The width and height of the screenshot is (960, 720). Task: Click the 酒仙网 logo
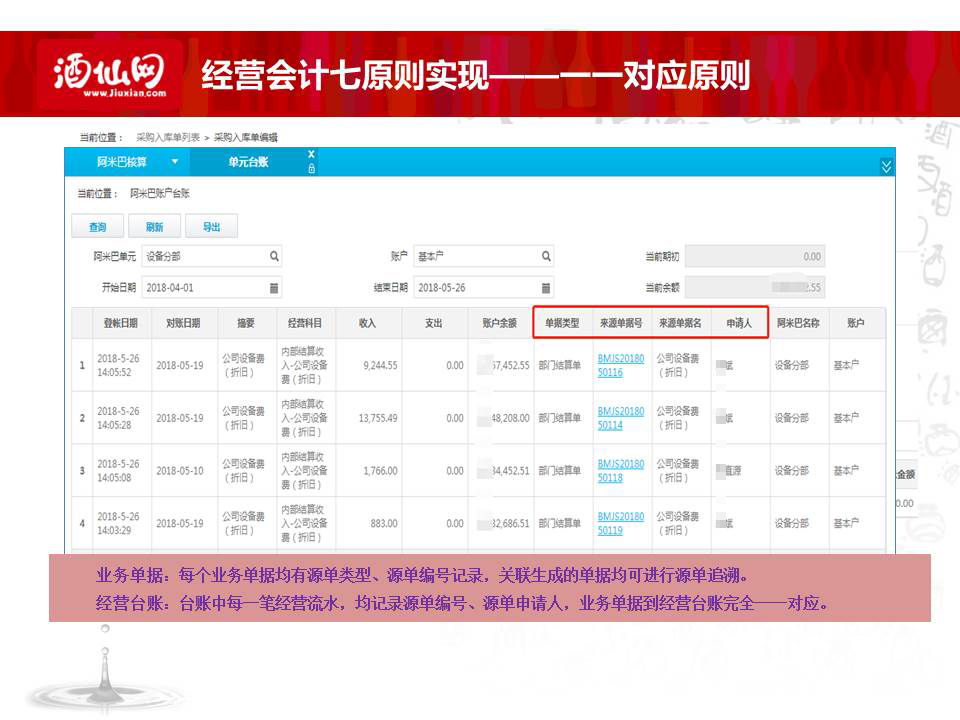pos(109,74)
